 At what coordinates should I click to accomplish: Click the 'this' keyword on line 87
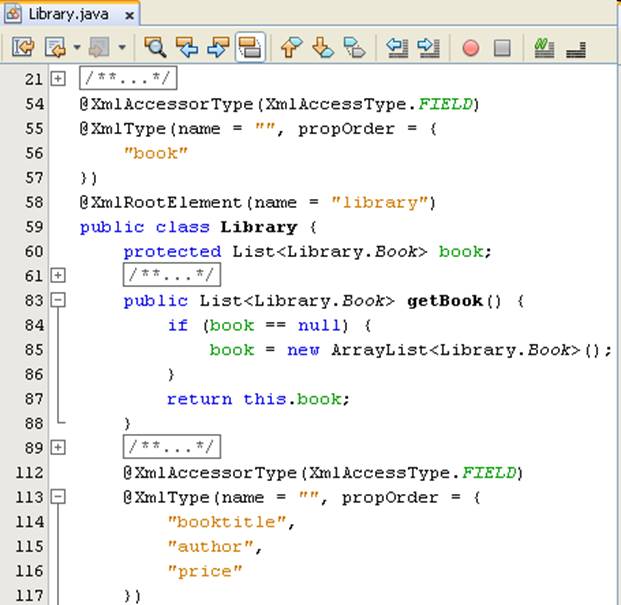[x=265, y=399]
